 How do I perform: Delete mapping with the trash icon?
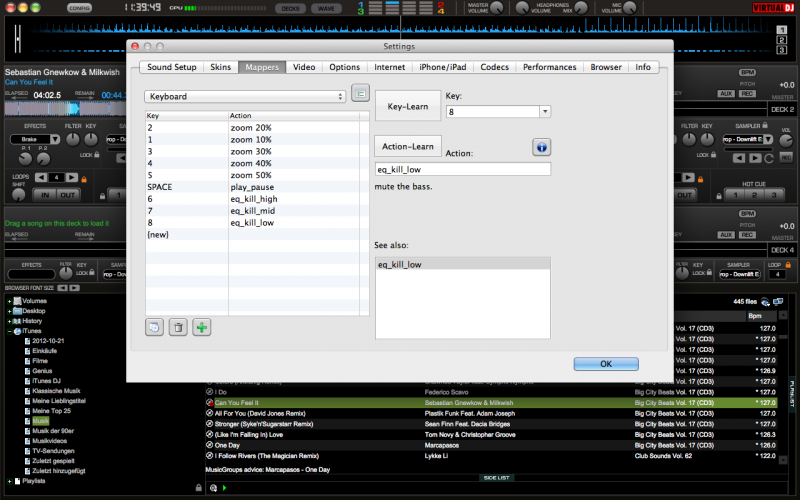pyautogui.click(x=178, y=328)
